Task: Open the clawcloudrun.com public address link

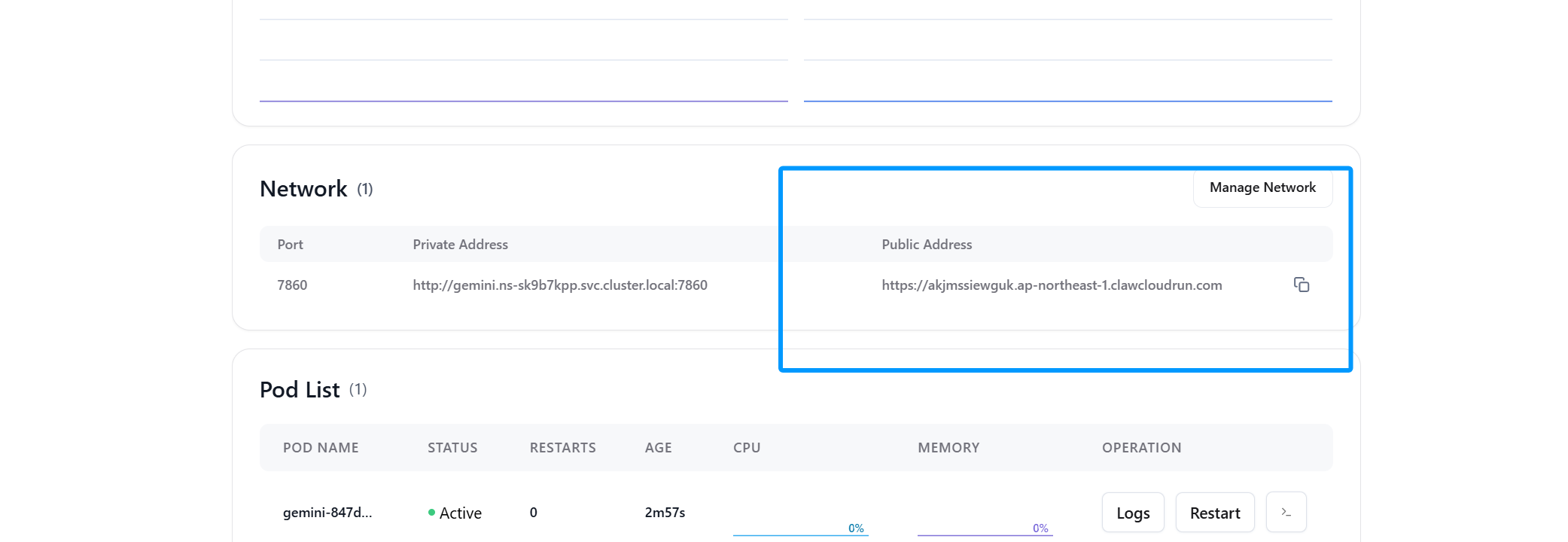Action: coord(1051,285)
